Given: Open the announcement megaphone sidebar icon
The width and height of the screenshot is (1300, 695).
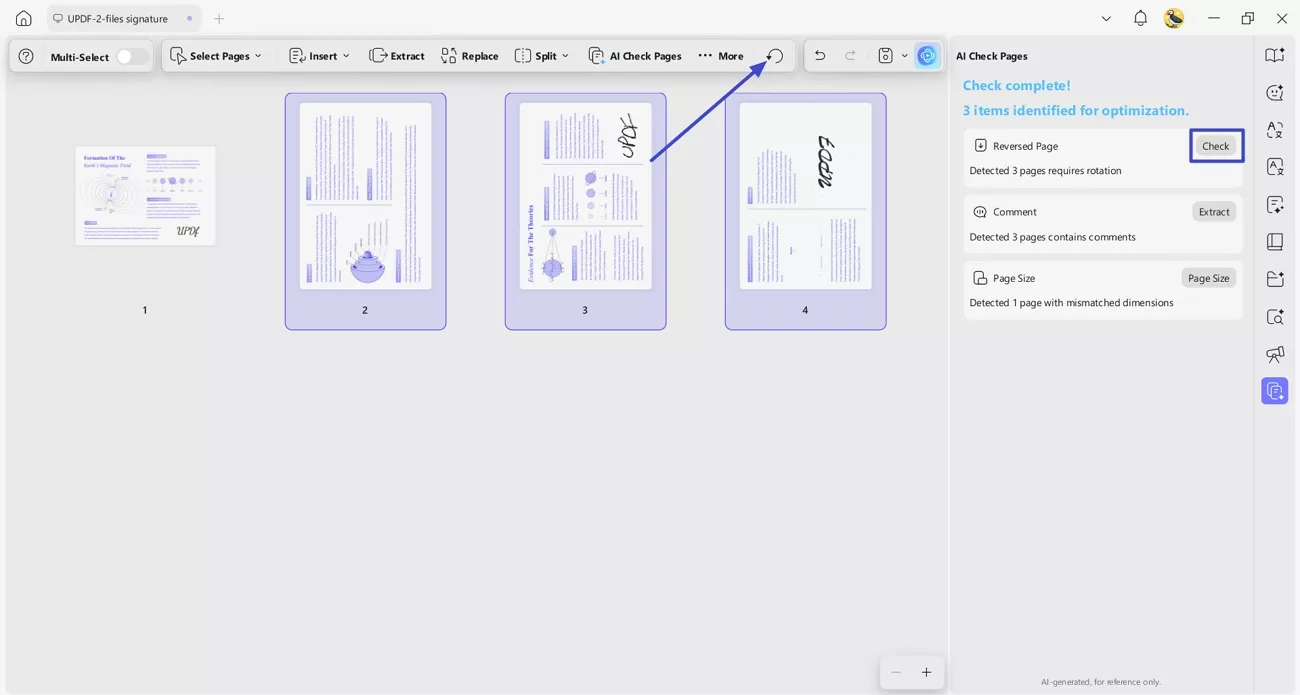Looking at the screenshot, I should (x=1274, y=354).
